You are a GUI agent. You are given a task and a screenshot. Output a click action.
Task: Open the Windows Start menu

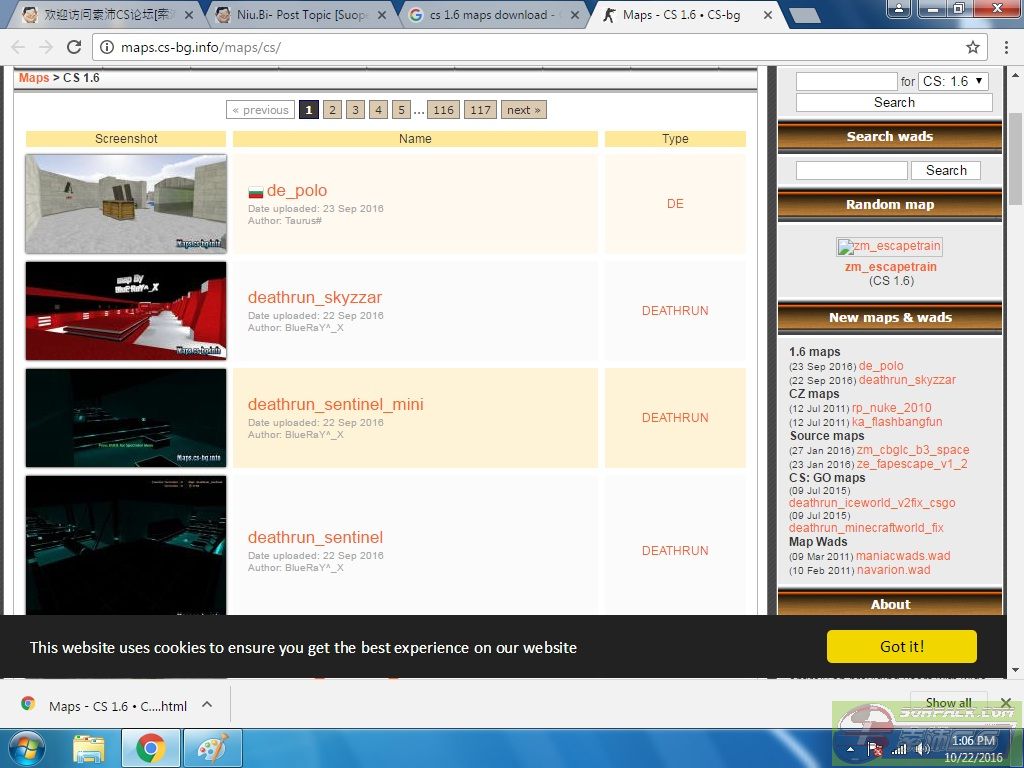tap(26, 748)
